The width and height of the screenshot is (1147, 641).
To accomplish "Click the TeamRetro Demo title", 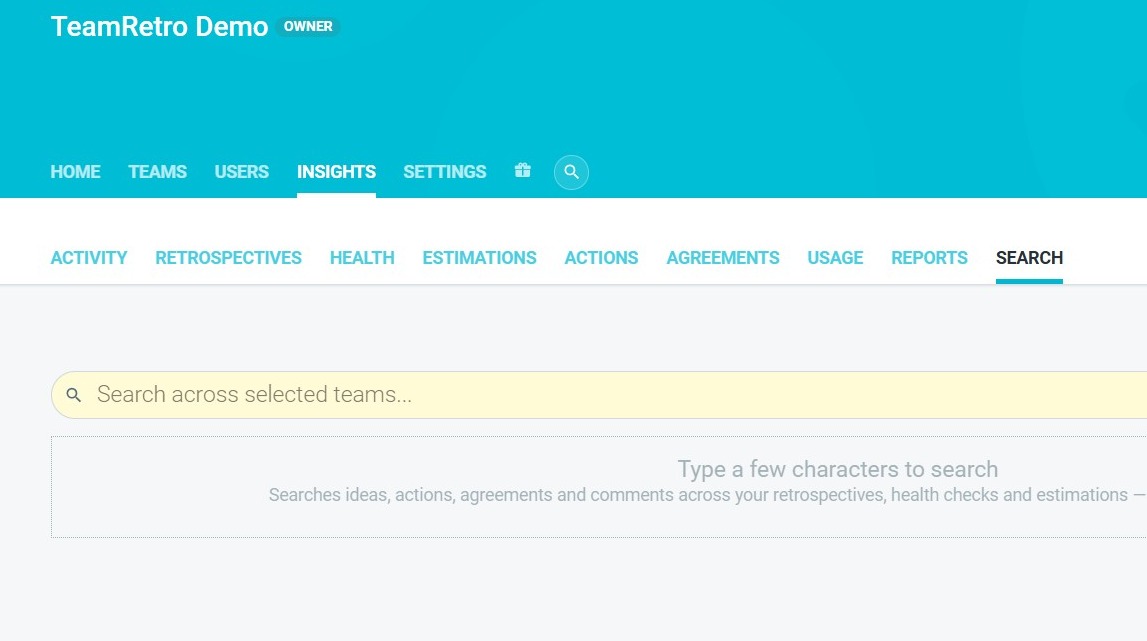I will coord(159,26).
